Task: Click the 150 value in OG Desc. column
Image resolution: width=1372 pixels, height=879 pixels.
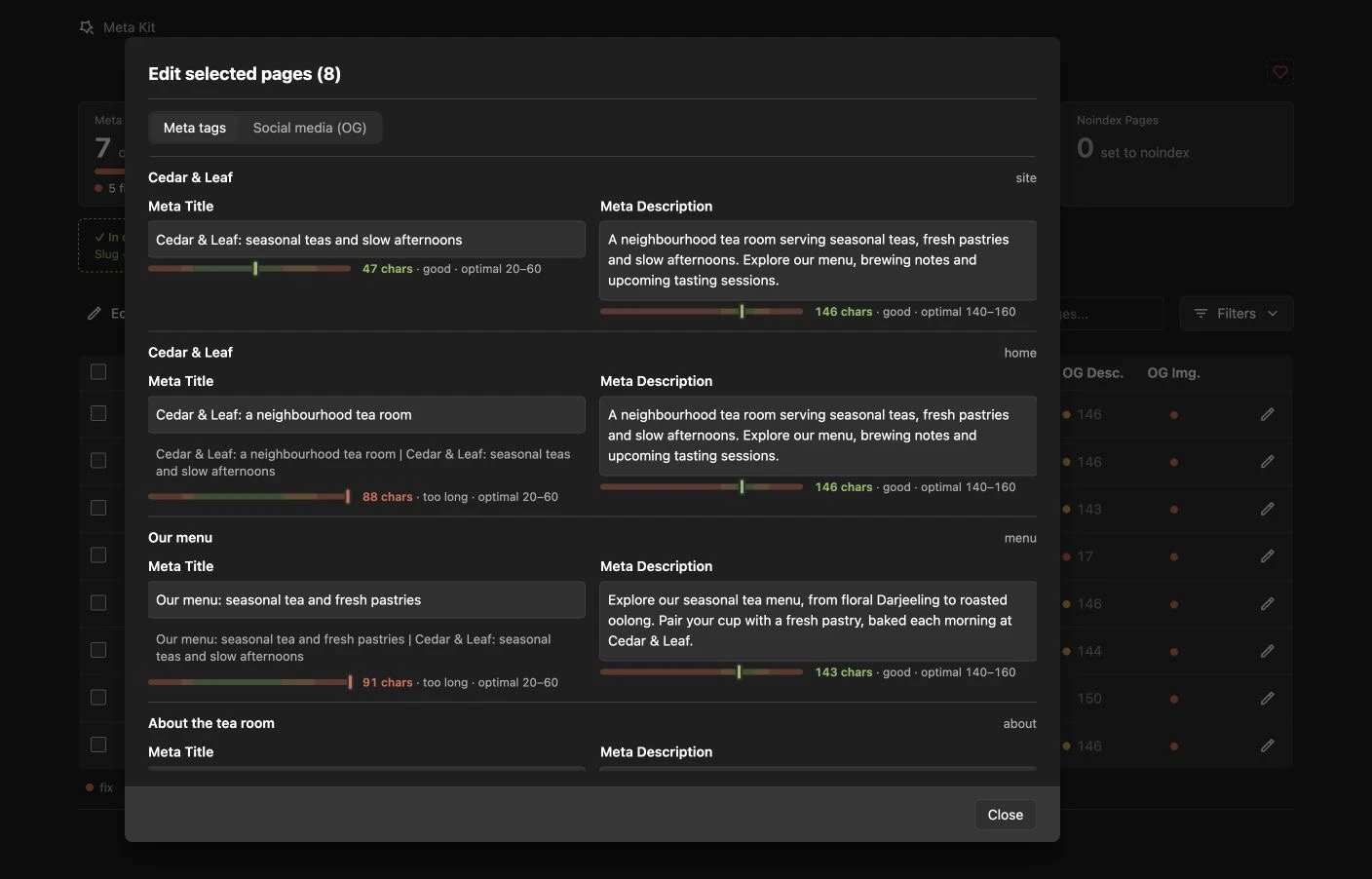Action: (x=1089, y=699)
